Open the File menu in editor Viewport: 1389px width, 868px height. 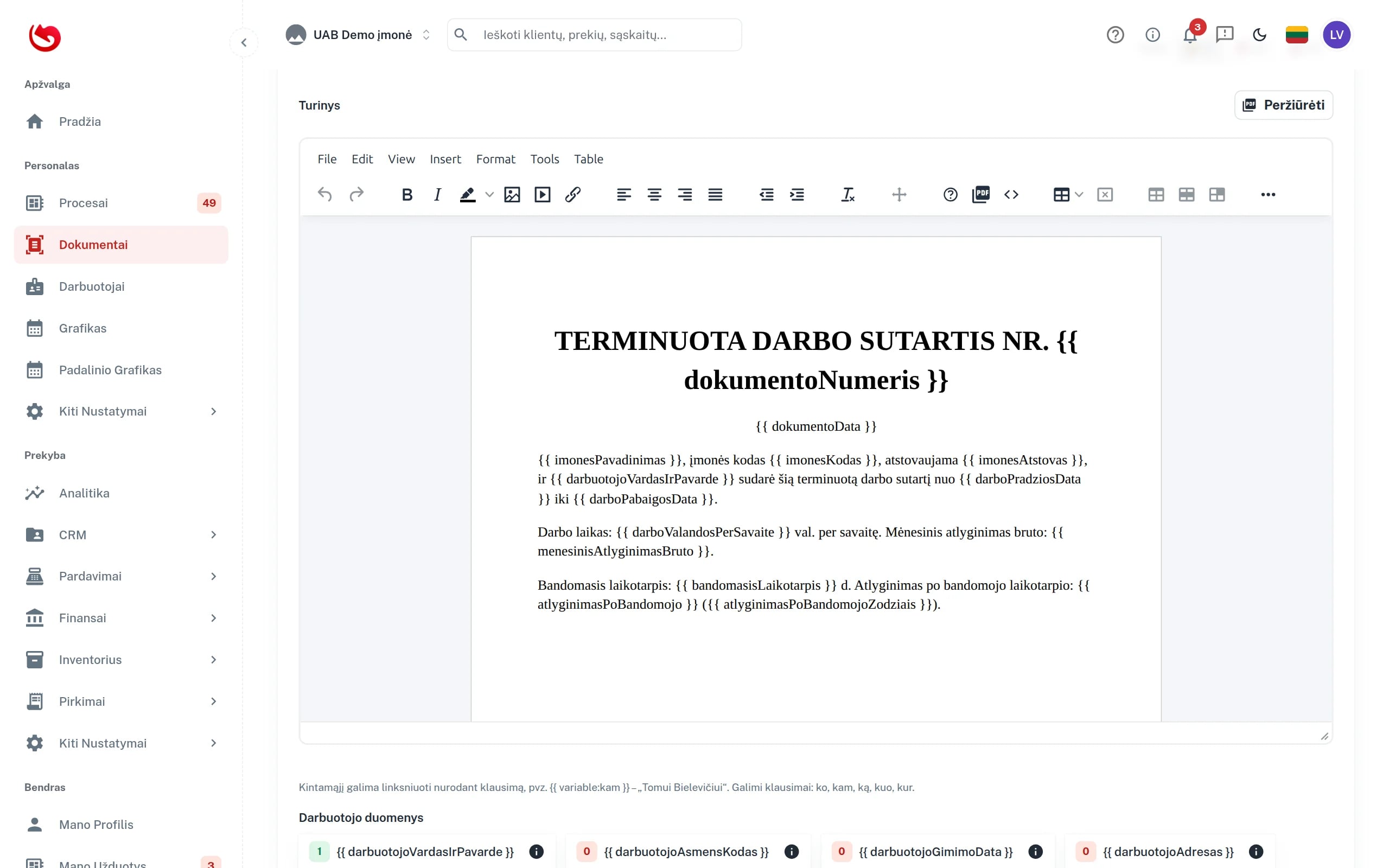327,159
